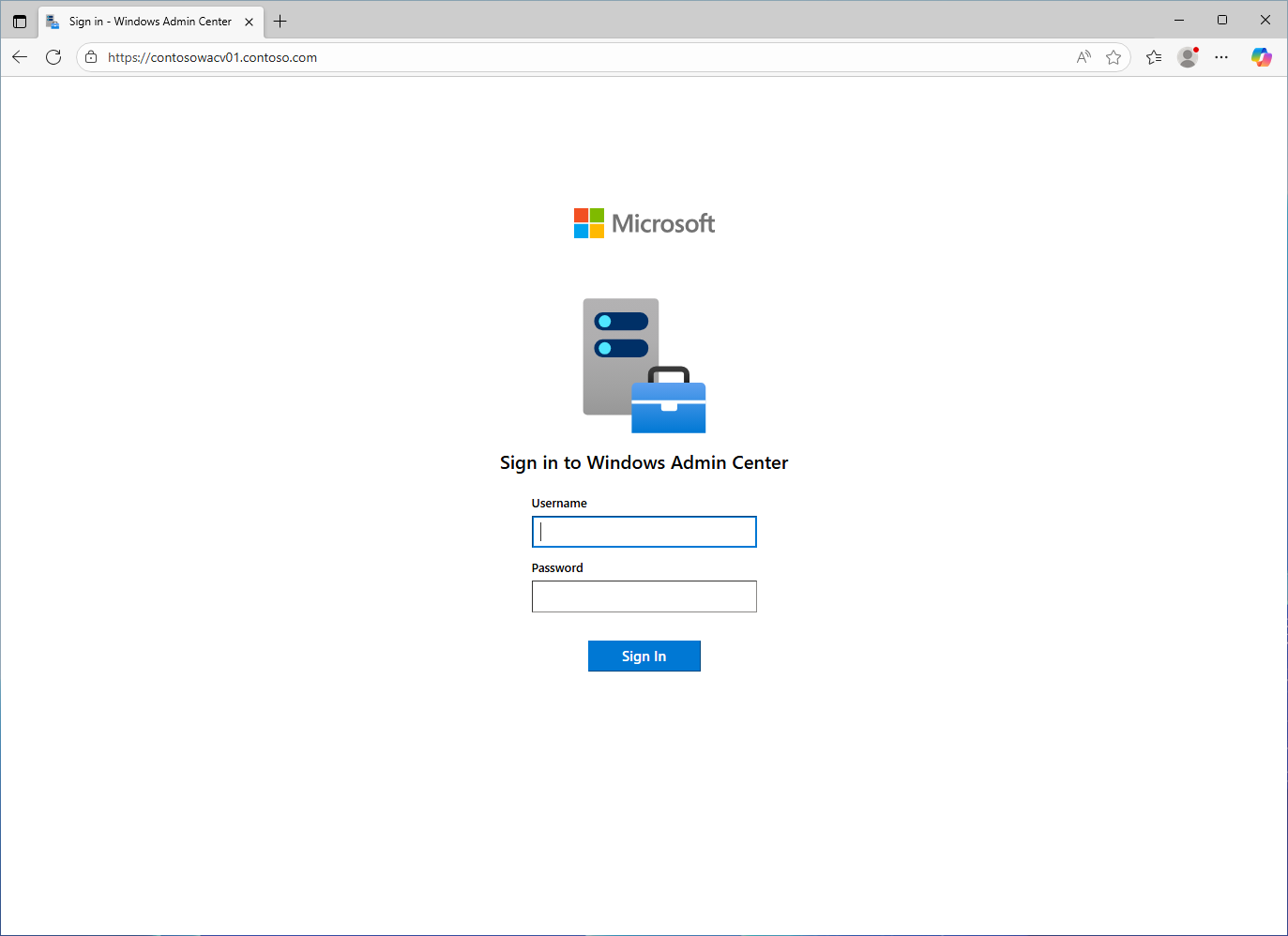Click the Back navigation arrow
1288x936 pixels.
click(20, 56)
